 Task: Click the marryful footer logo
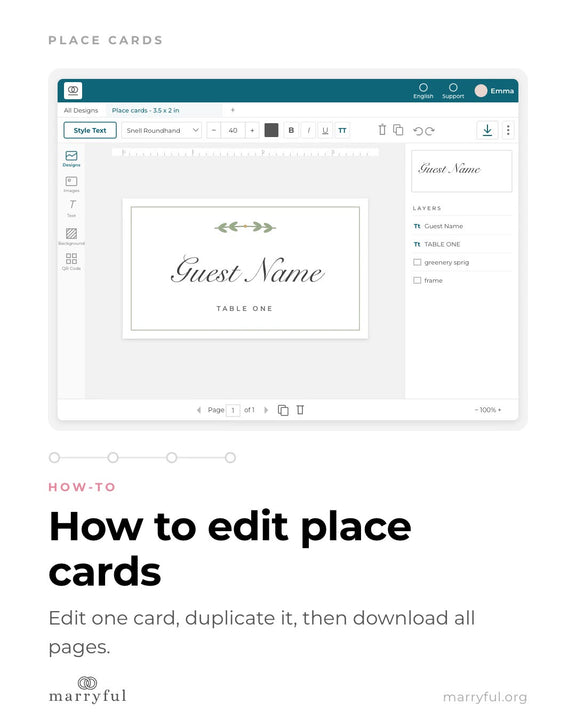(x=87, y=690)
